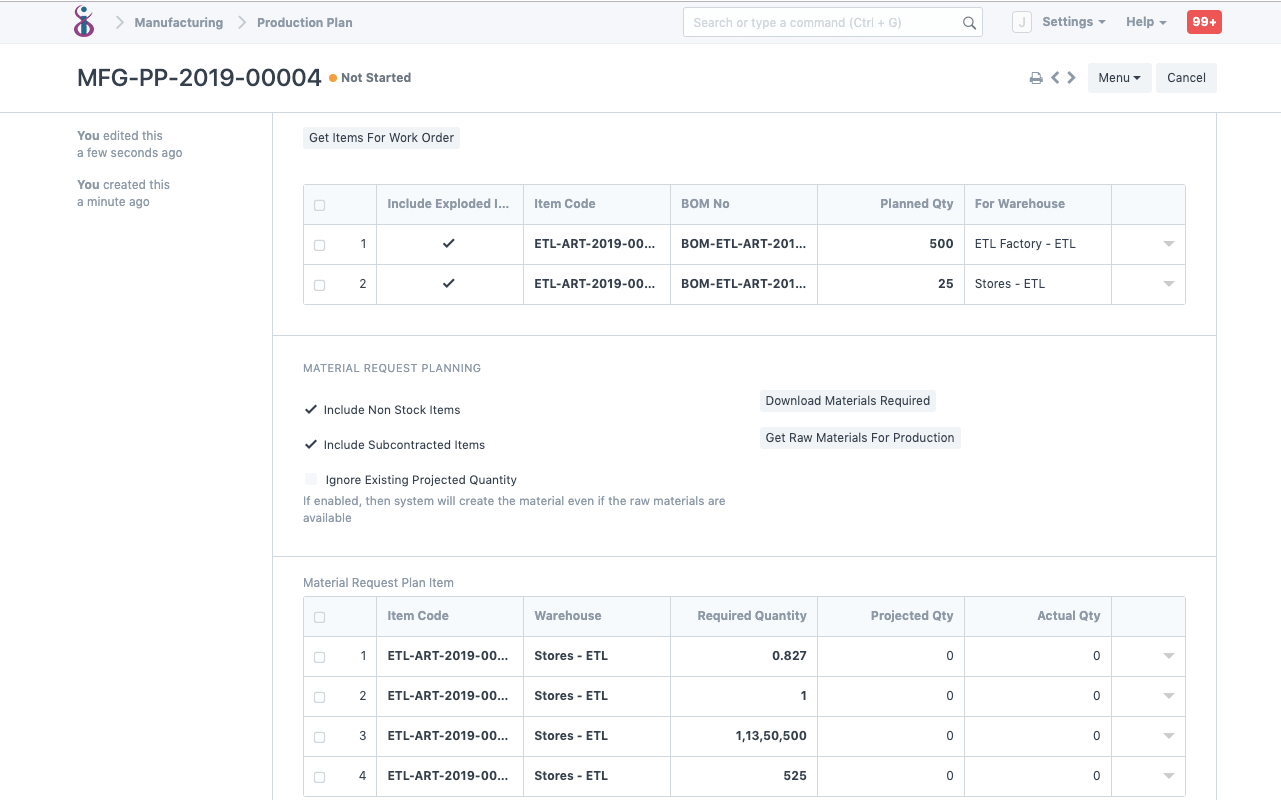The width and height of the screenshot is (1281, 800).
Task: Open the J user avatar
Action: (1022, 21)
